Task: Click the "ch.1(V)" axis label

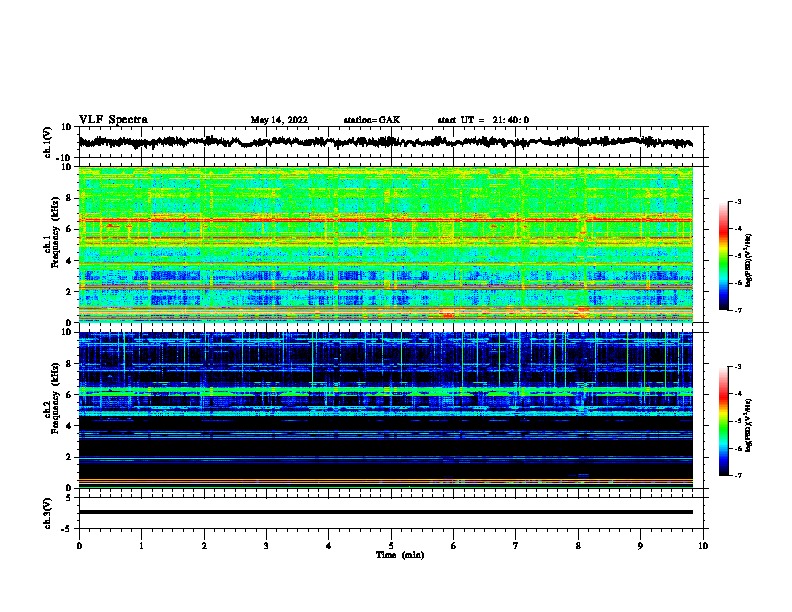Action: pos(48,142)
